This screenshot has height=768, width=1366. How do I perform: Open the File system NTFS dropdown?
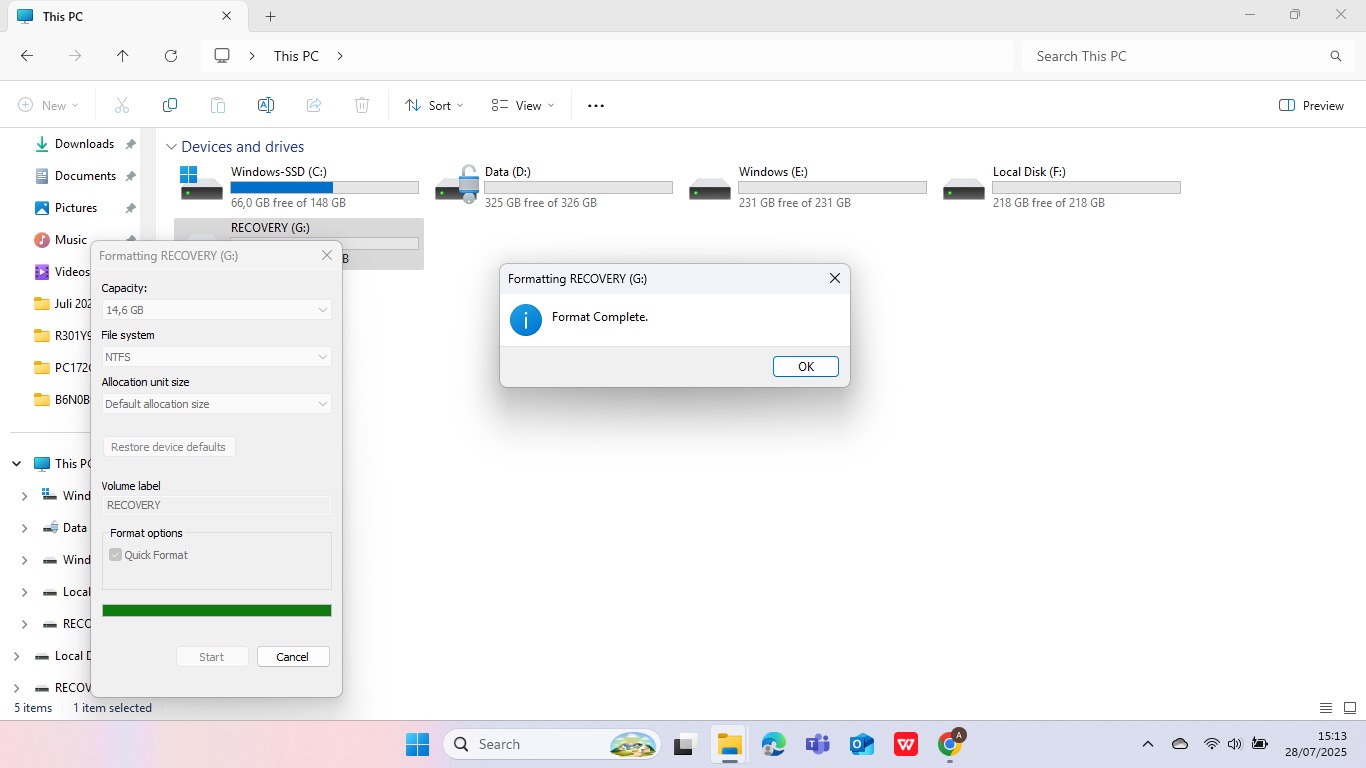(x=216, y=357)
